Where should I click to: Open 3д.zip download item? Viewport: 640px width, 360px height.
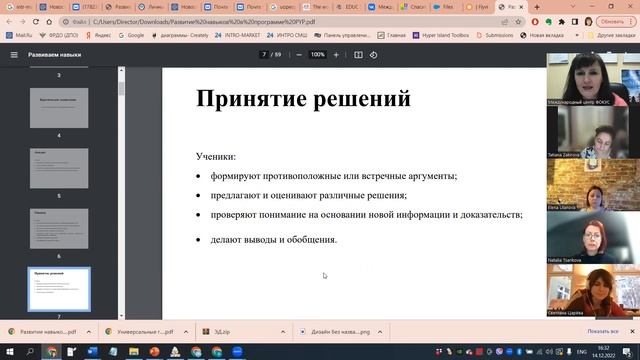(x=237, y=332)
